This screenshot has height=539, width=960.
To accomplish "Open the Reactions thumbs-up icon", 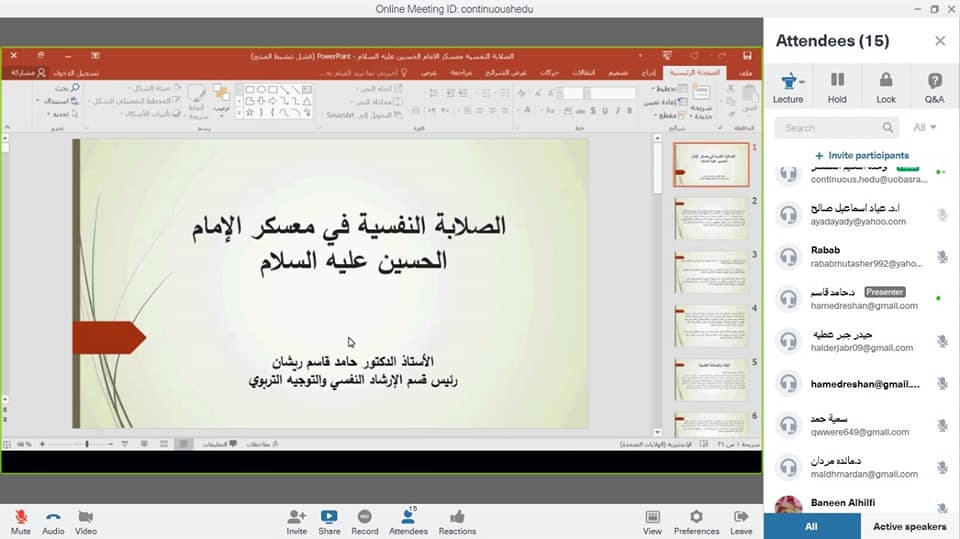I will pyautogui.click(x=457, y=517).
